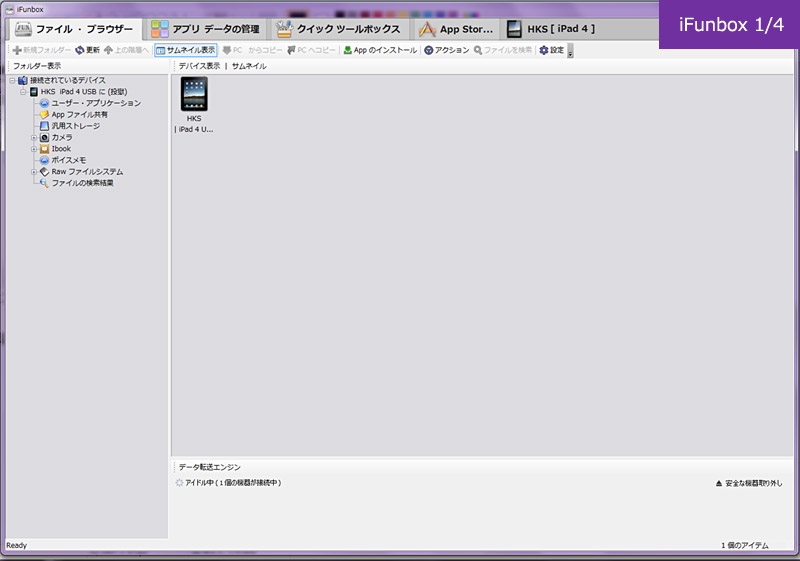Image resolution: width=800 pixels, height=561 pixels.
Task: Expand the Raw ファイルシステム node
Action: 34,172
